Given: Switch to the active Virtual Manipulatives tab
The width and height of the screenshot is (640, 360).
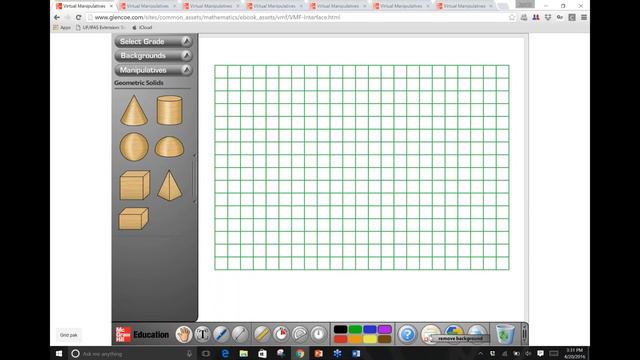Looking at the screenshot, I should (x=84, y=6).
